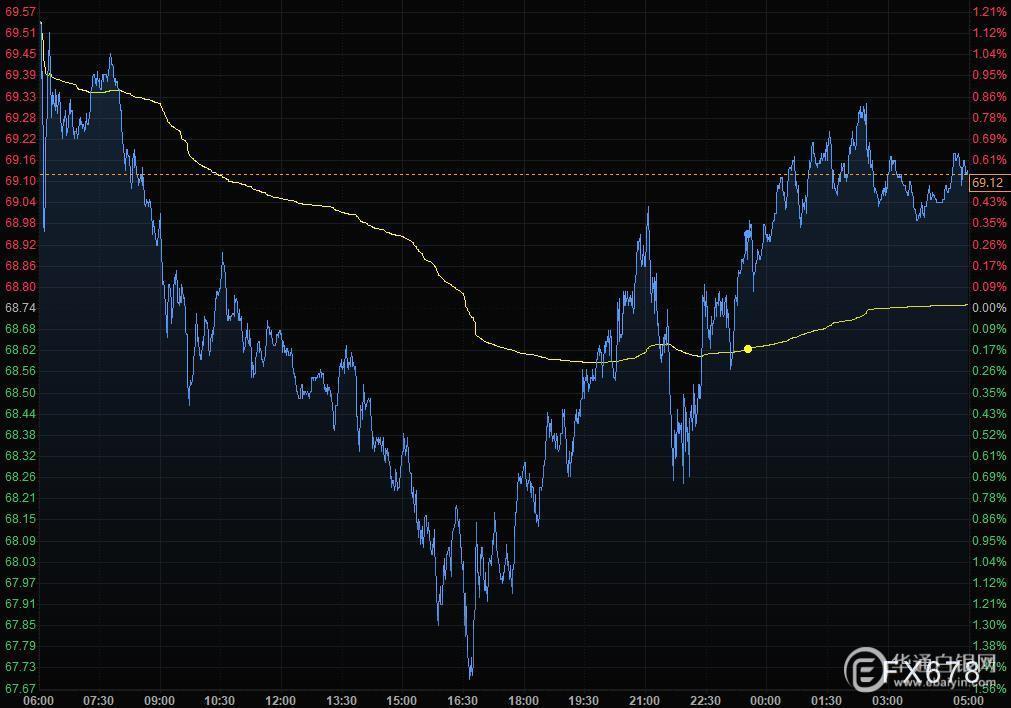Select the 1.30% percent label on right axis
The height and width of the screenshot is (708, 1011).
tap(988, 625)
